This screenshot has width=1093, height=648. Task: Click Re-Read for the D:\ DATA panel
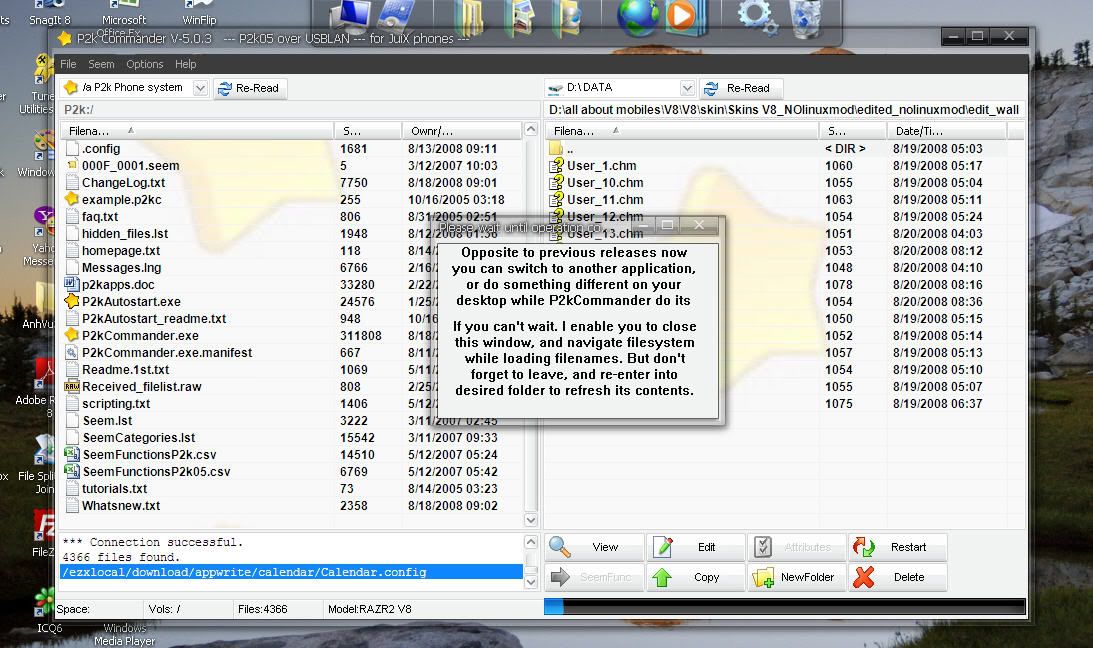click(x=740, y=88)
